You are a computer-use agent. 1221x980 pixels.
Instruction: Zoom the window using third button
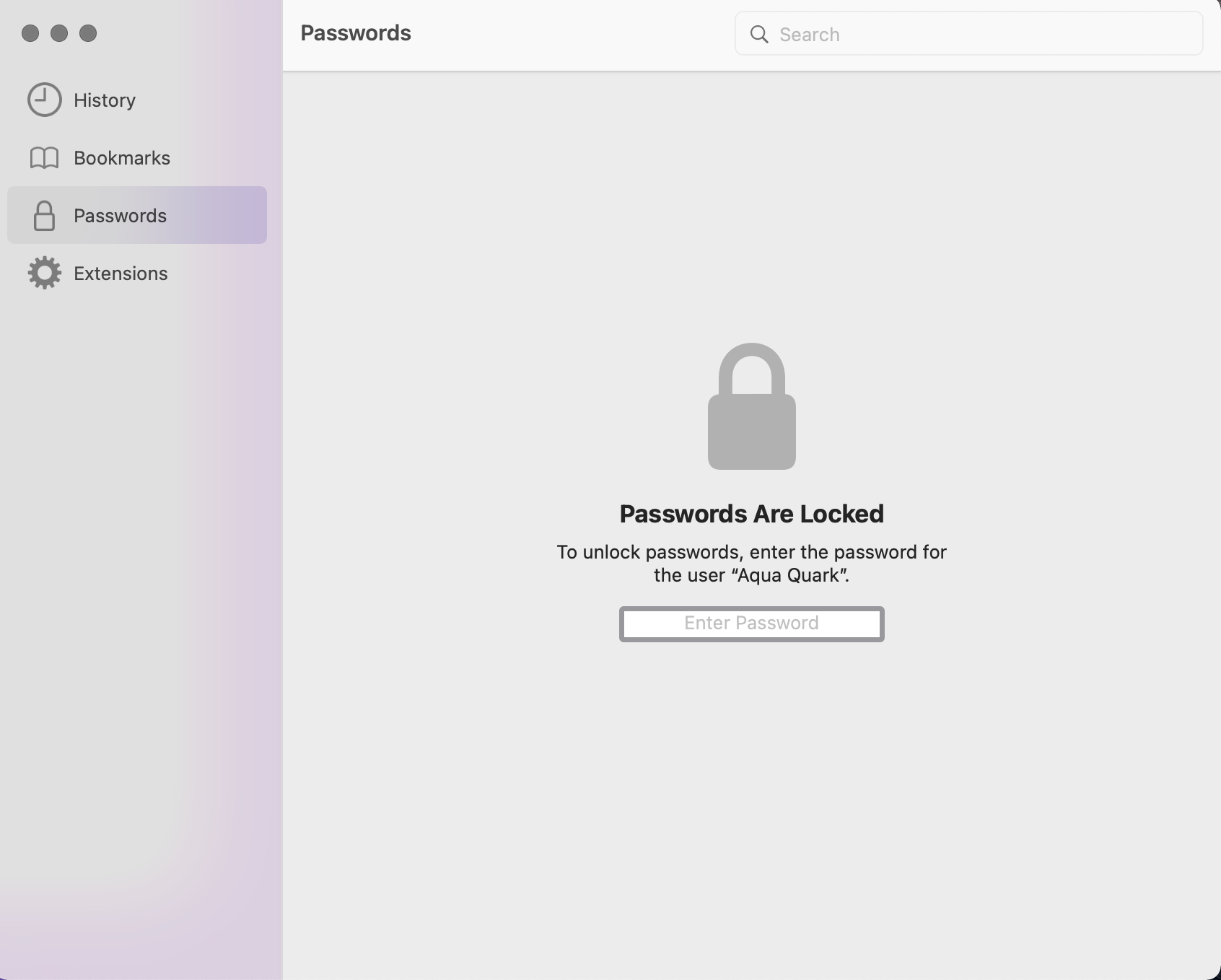(x=88, y=33)
